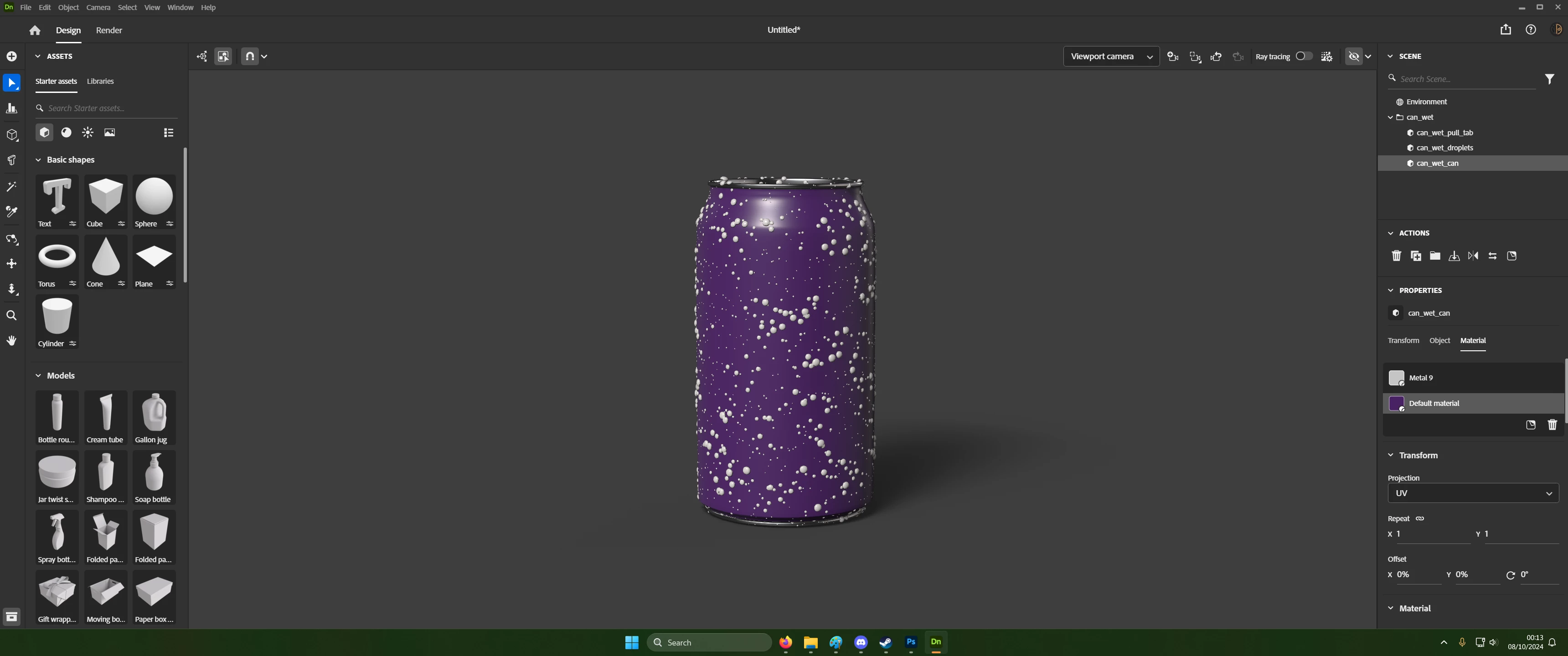This screenshot has width=1568, height=656.
Task: Click the share export icon
Action: pyautogui.click(x=1505, y=30)
